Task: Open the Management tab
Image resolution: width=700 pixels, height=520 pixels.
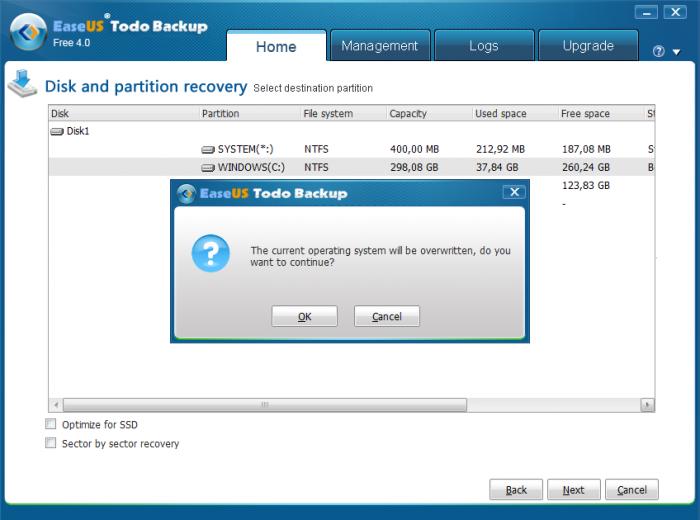Action: point(379,46)
